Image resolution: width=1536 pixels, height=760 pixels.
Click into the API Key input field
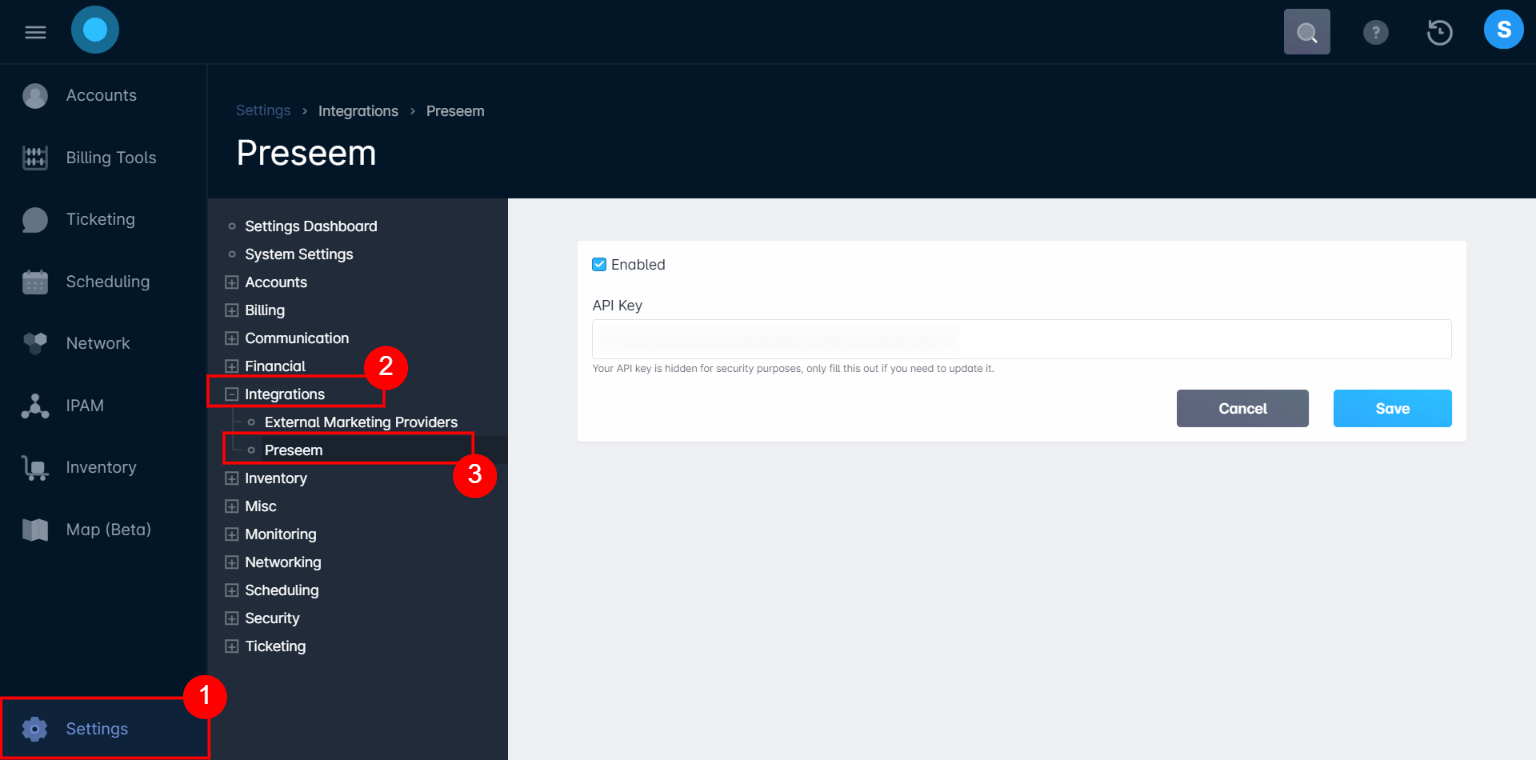1021,339
